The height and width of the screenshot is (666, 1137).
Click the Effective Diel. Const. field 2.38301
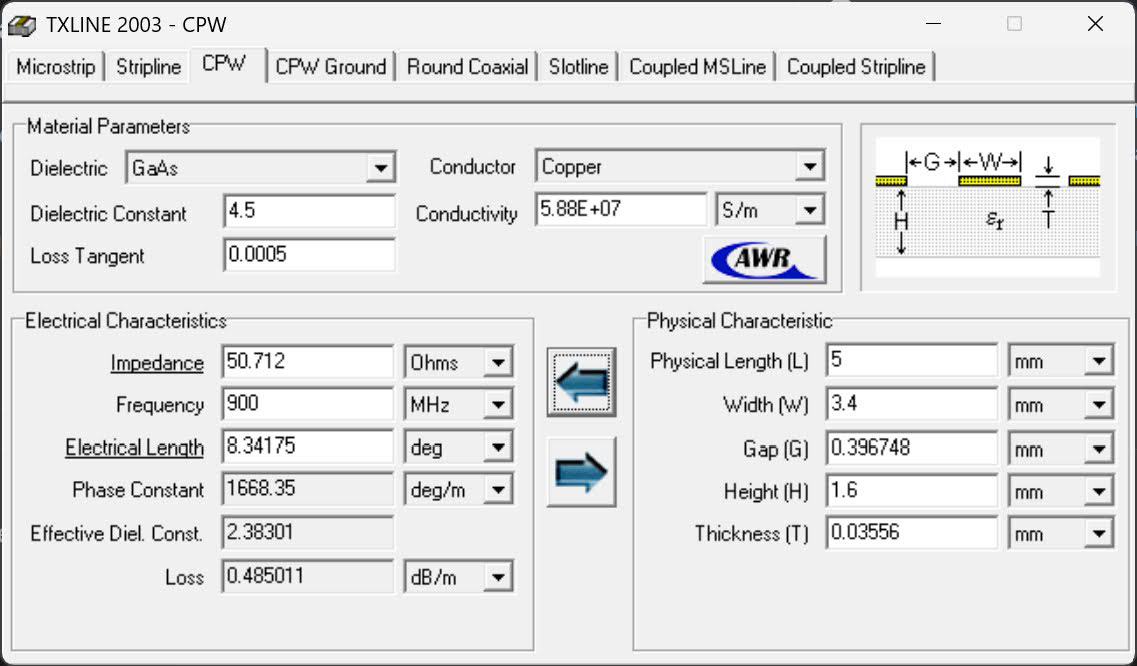click(x=307, y=533)
